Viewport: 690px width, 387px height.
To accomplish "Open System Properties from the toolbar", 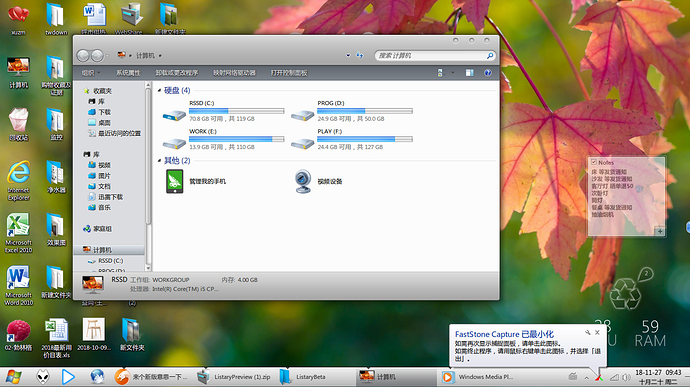I will click(x=128, y=73).
